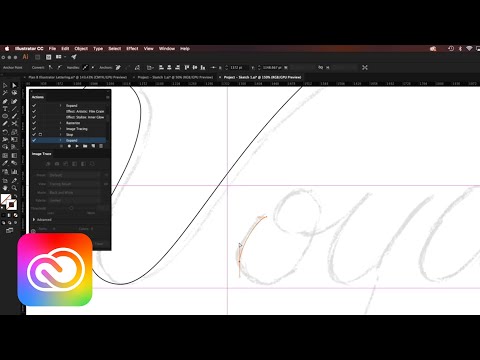Expand the Image Tracing action step
The height and width of the screenshot is (360, 480).
60,129
